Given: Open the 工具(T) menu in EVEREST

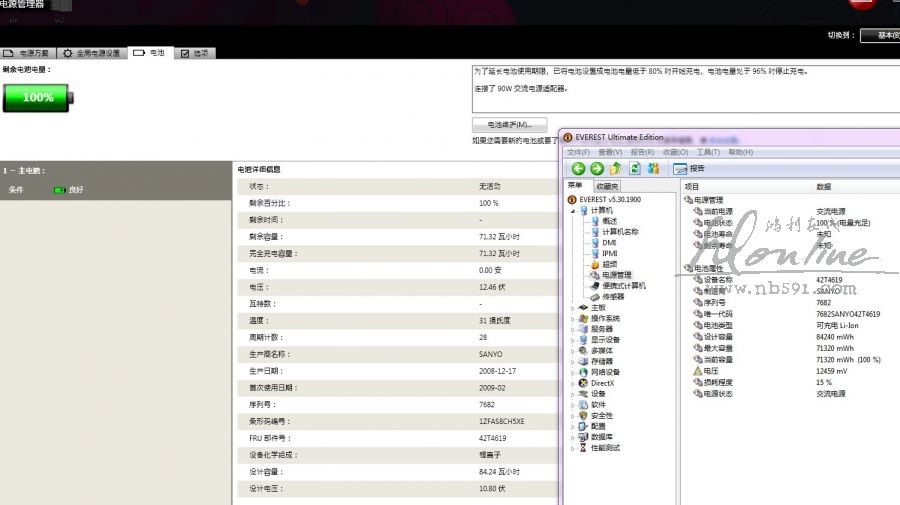Looking at the screenshot, I should (x=708, y=152).
